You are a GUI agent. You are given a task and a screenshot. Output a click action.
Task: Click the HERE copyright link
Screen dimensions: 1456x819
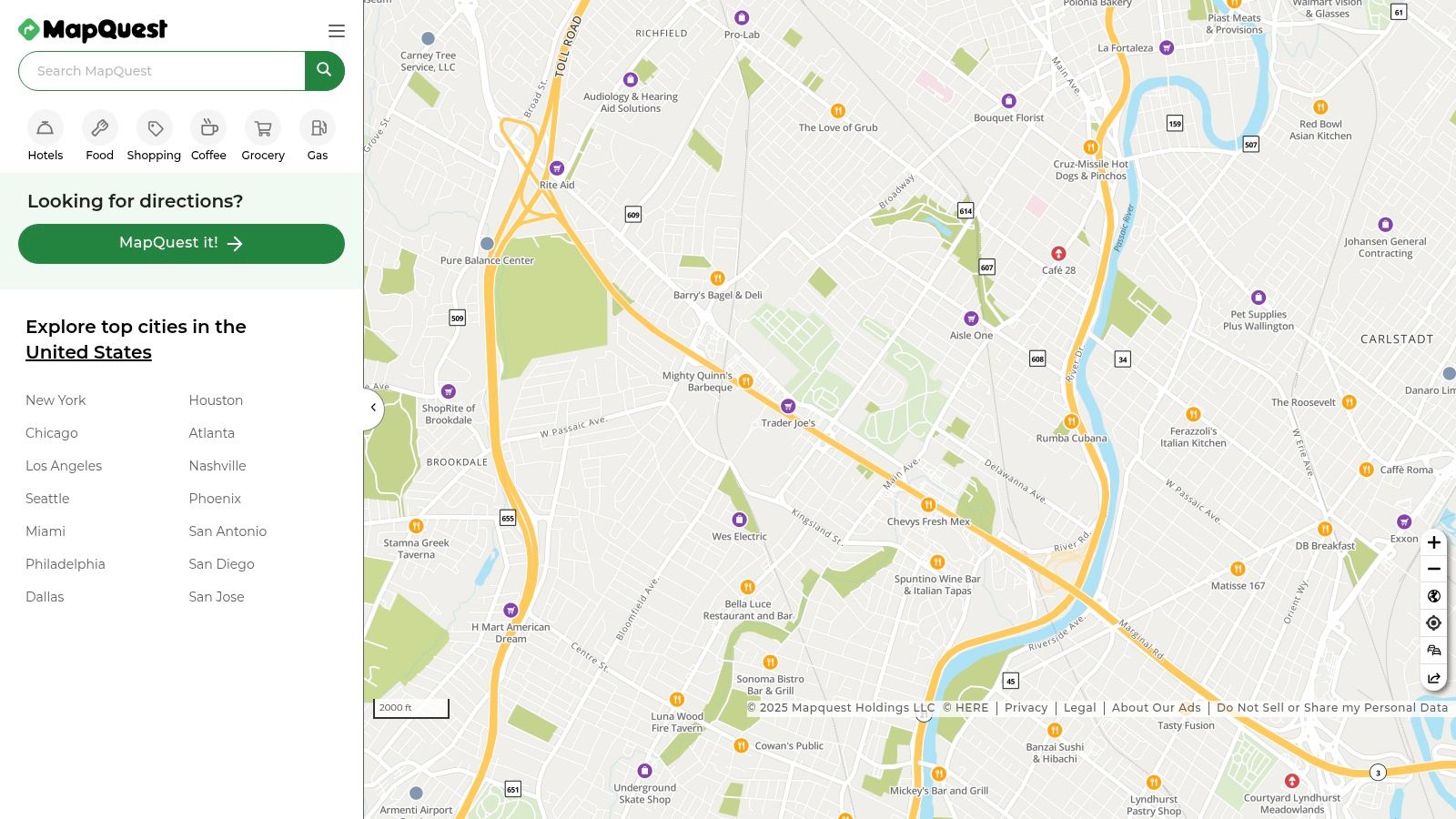[x=966, y=708]
